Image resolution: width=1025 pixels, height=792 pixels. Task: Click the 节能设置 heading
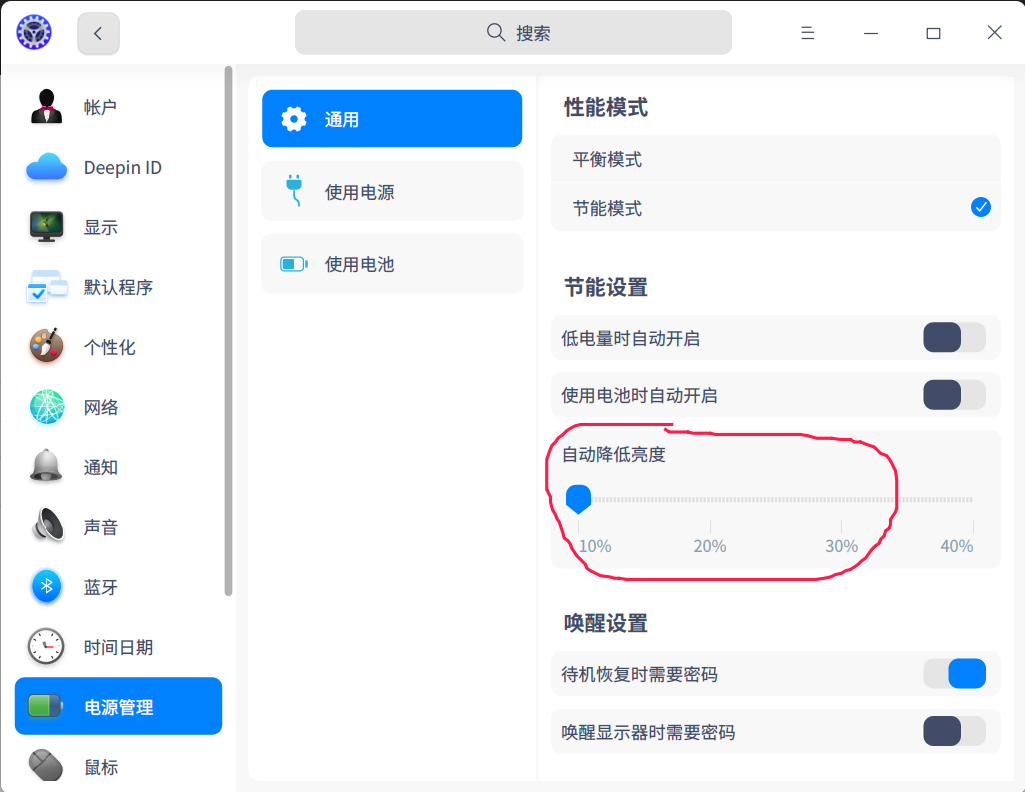coord(606,287)
